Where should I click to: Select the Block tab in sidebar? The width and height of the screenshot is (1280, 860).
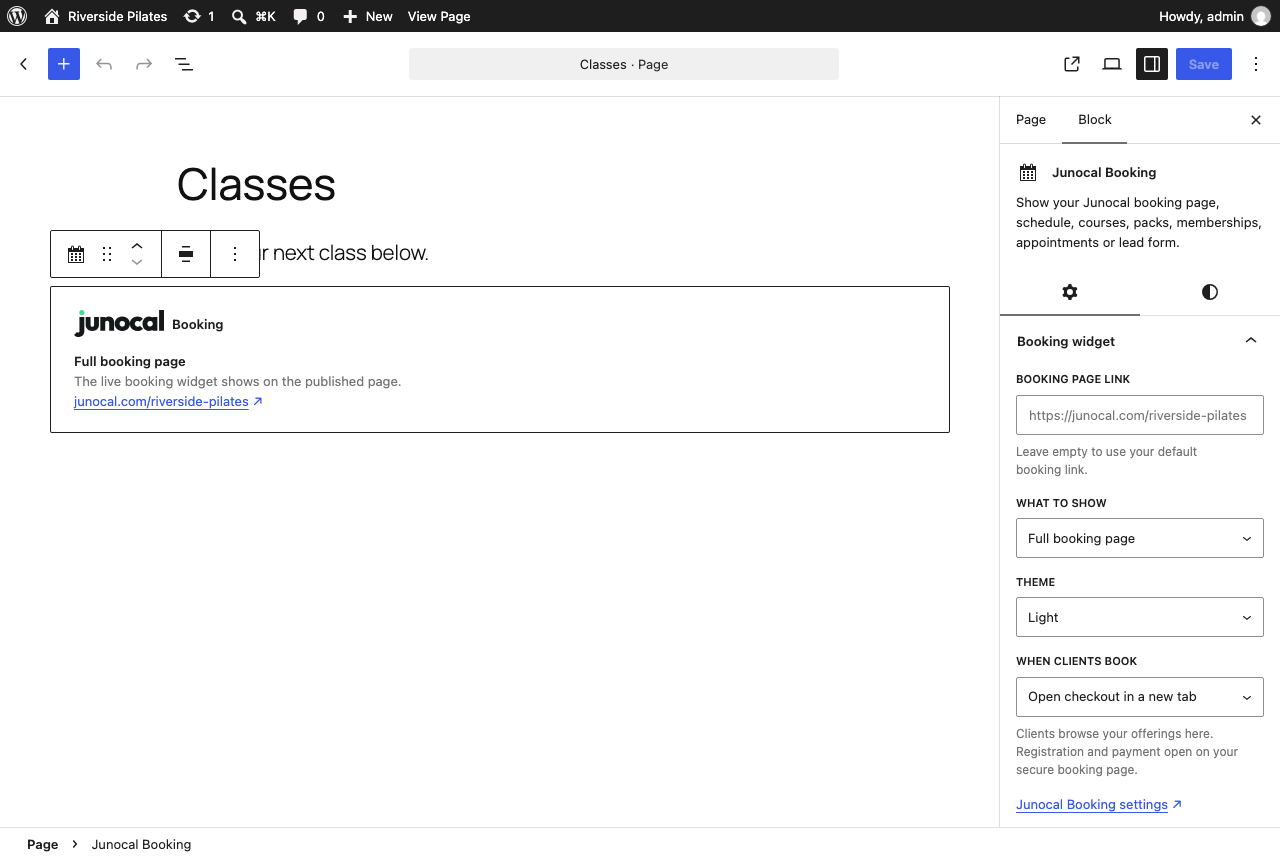pos(1095,120)
